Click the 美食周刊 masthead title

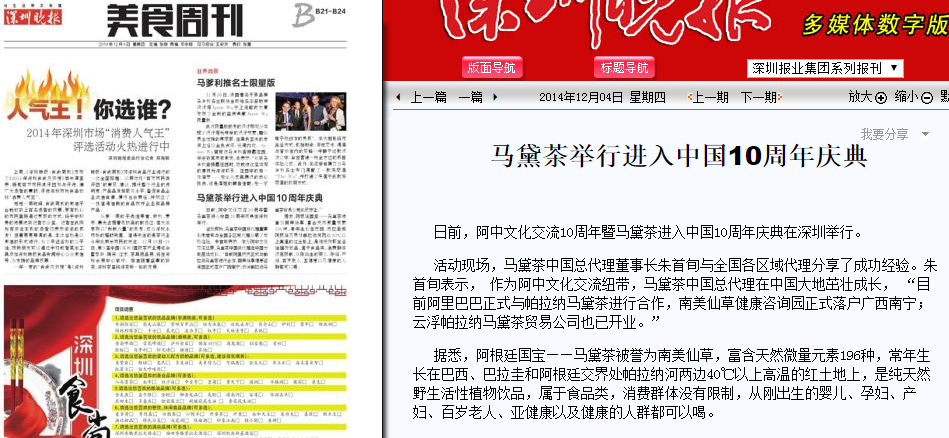click(x=175, y=21)
